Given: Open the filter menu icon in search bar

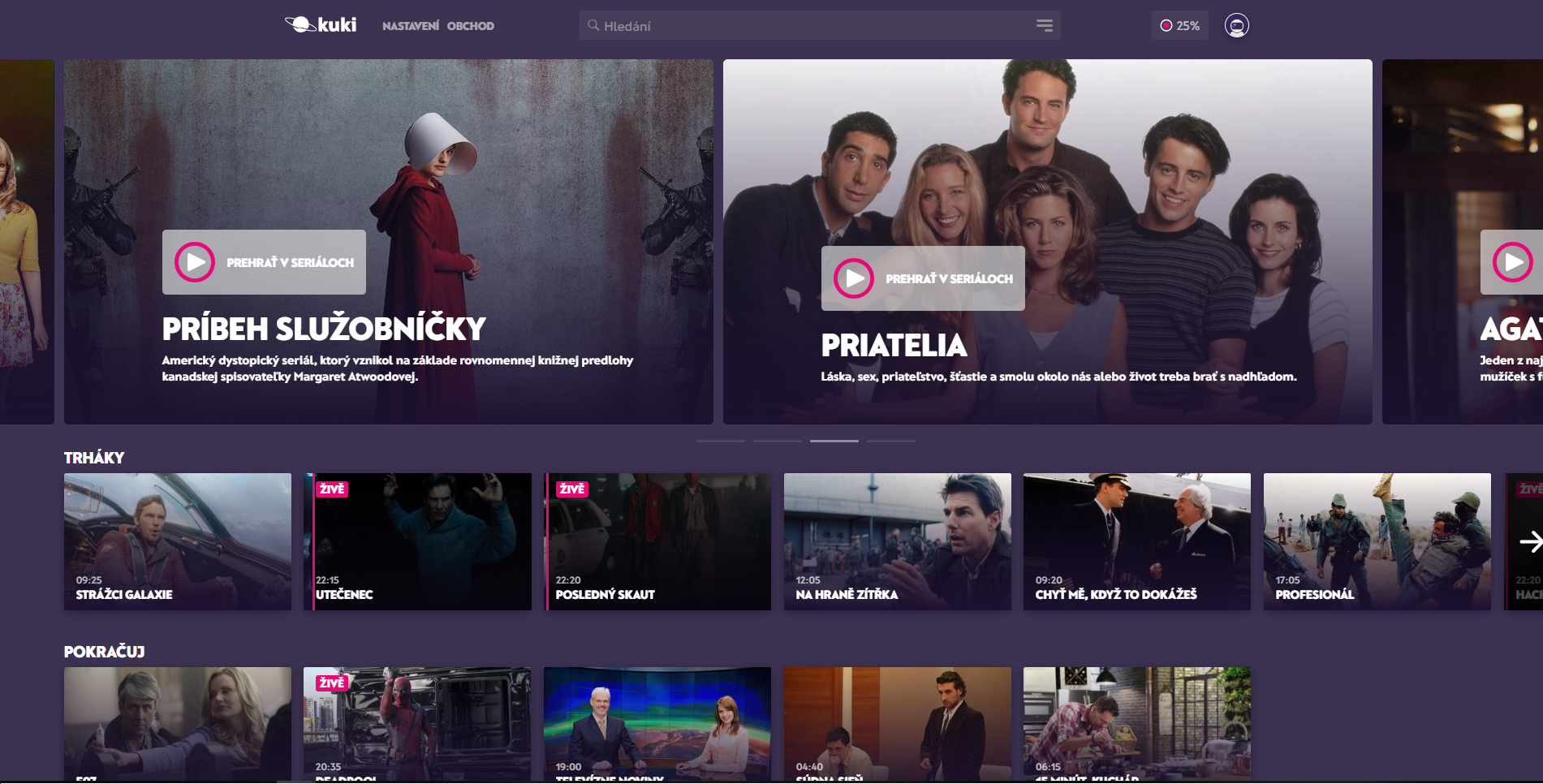Looking at the screenshot, I should [x=1044, y=26].
